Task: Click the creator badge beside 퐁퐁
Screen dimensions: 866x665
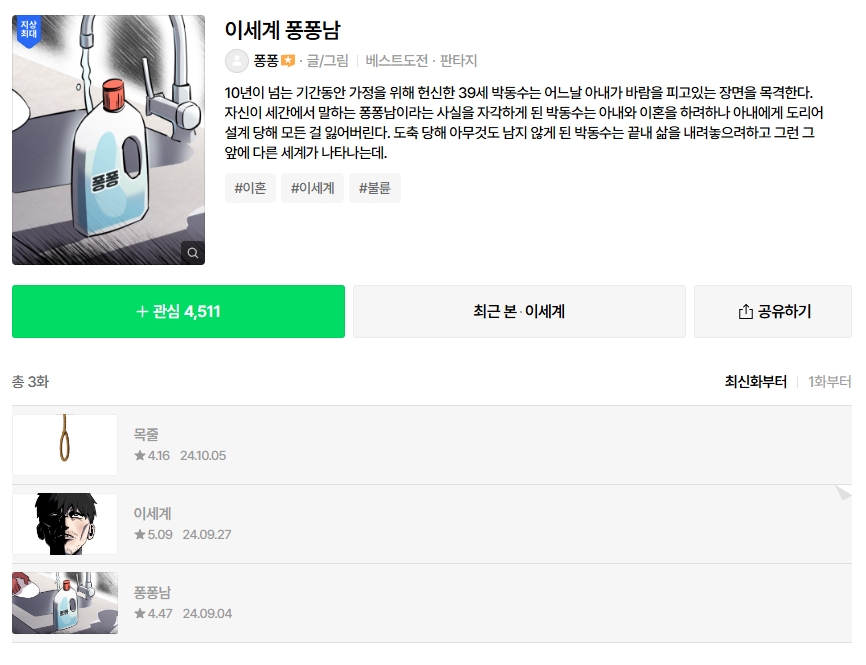Action: [x=288, y=61]
